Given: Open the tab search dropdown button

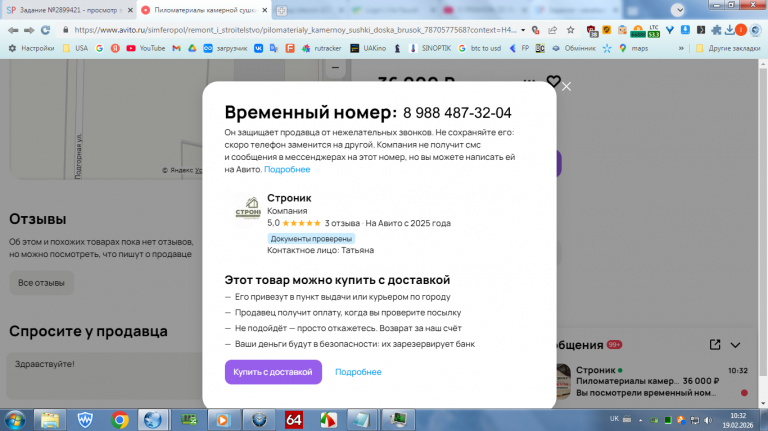Looking at the screenshot, I should point(678,10).
